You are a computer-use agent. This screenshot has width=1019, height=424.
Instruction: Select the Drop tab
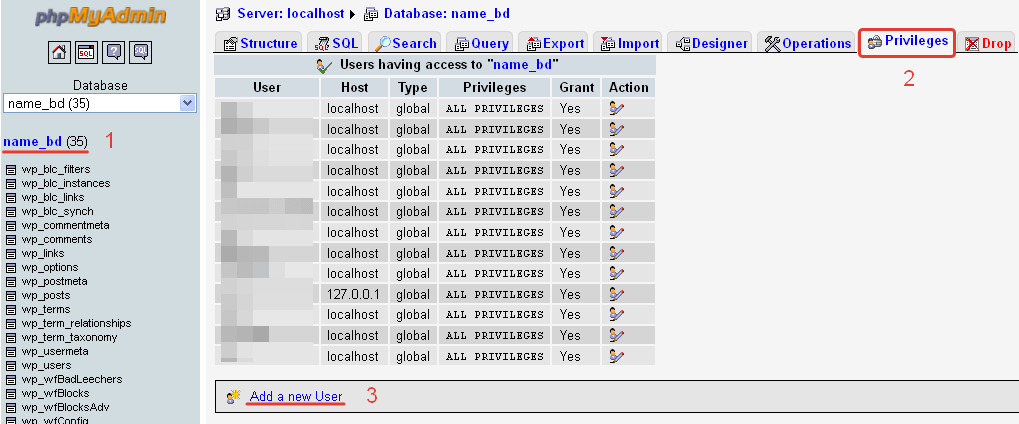tap(988, 43)
